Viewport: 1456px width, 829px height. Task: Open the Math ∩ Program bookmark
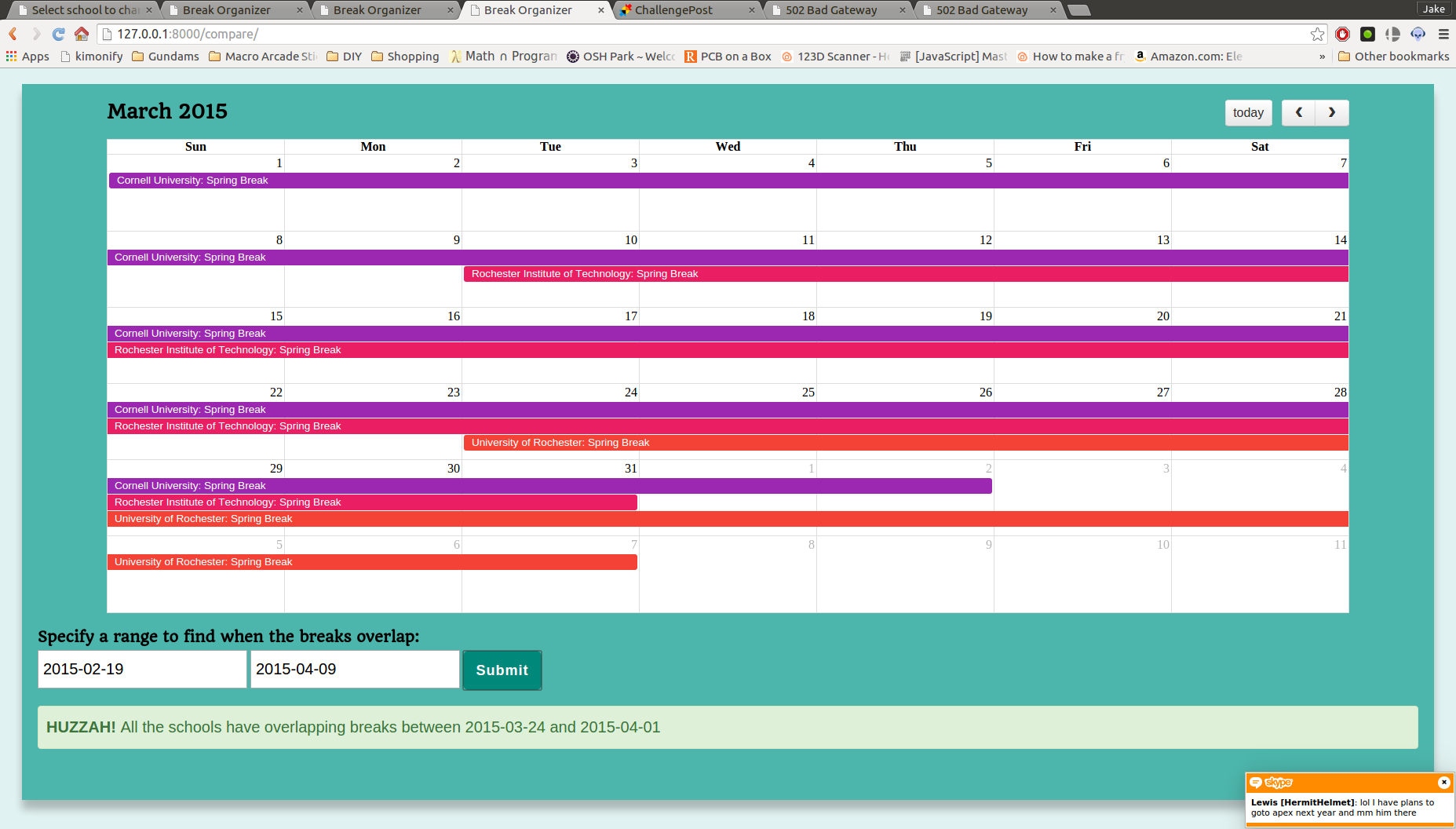503,57
